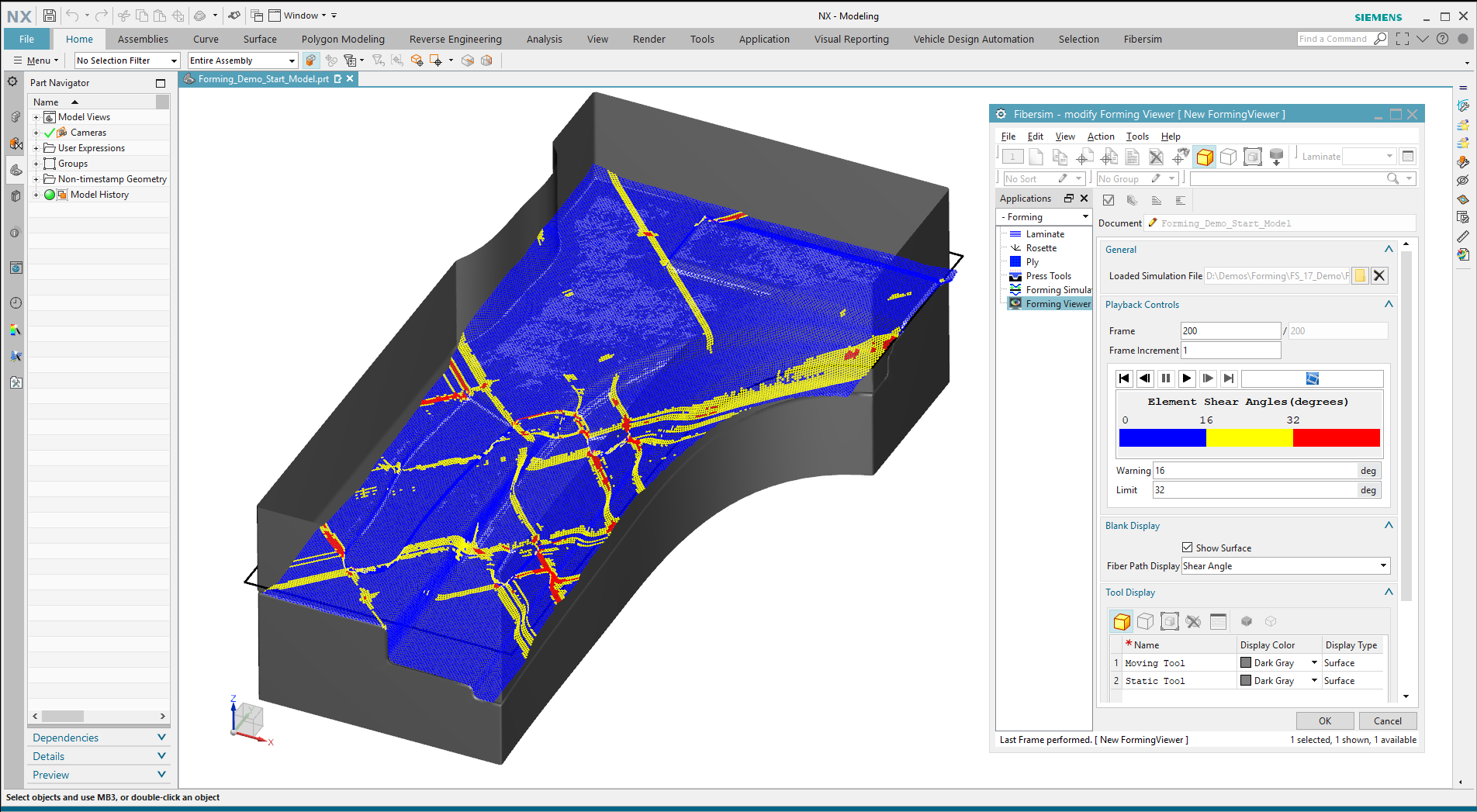The width and height of the screenshot is (1477, 812).
Task: Click the pause button in playback controls
Action: pos(1166,378)
